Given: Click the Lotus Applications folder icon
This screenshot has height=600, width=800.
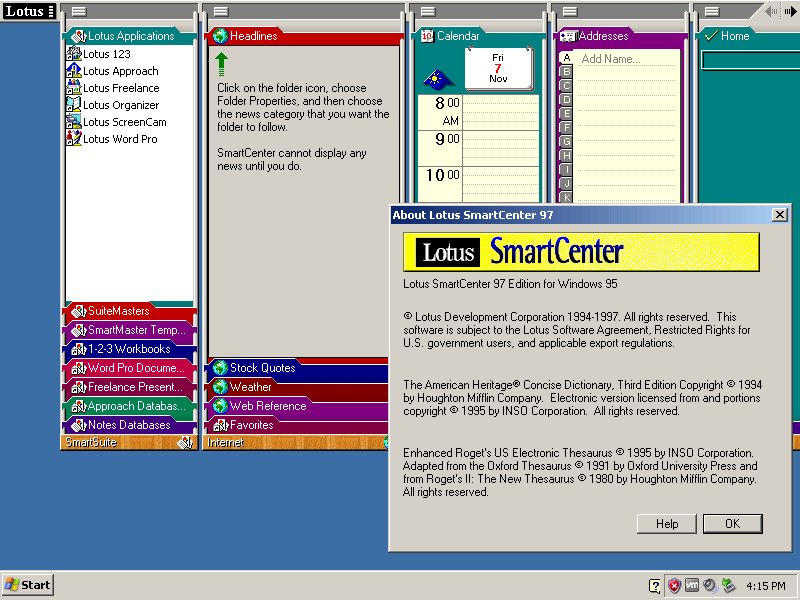Looking at the screenshot, I should click(x=79, y=36).
